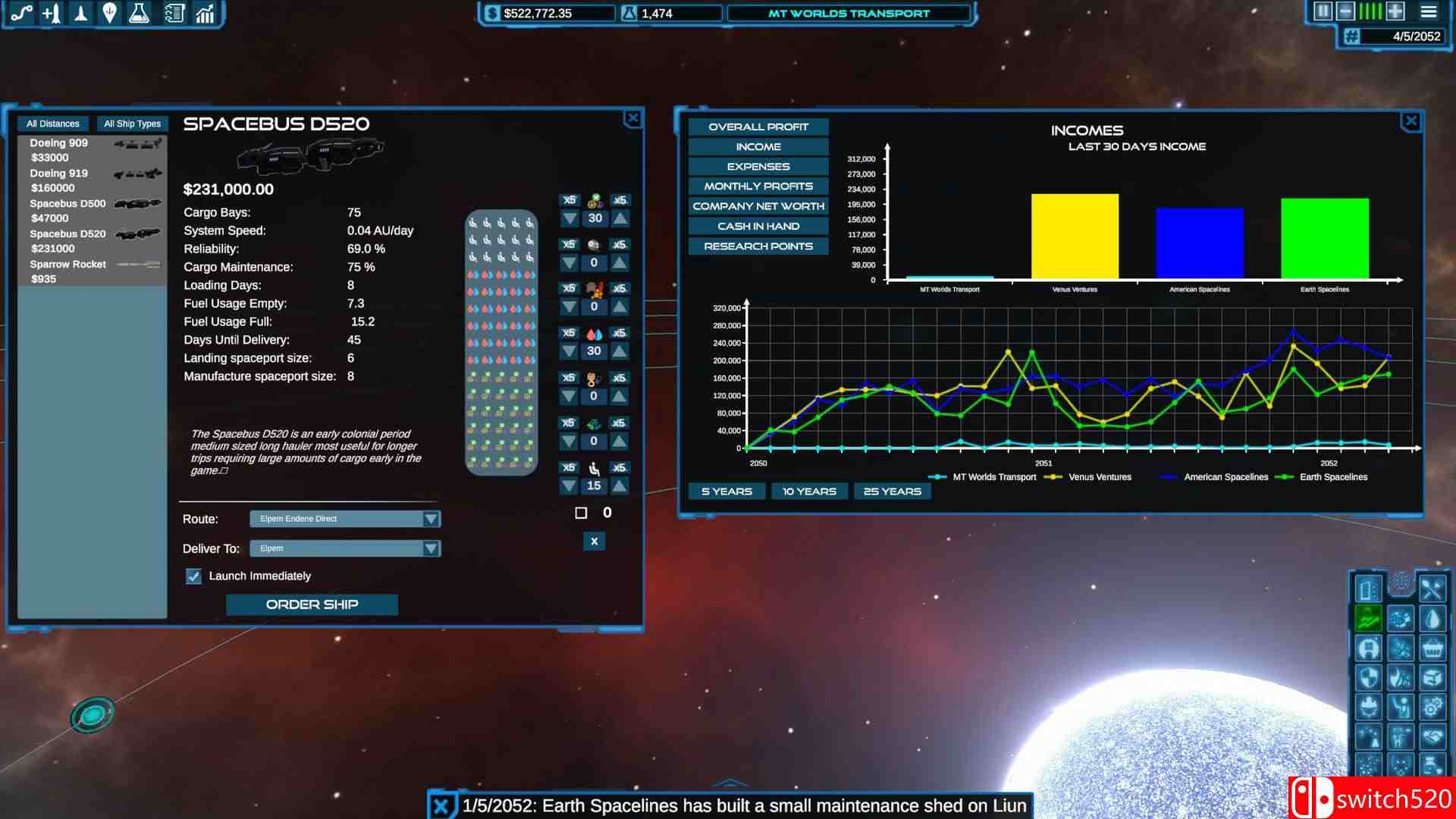The width and height of the screenshot is (1456, 819).
Task: Toggle the hash grid button beside the date
Action: pyautogui.click(x=1351, y=36)
